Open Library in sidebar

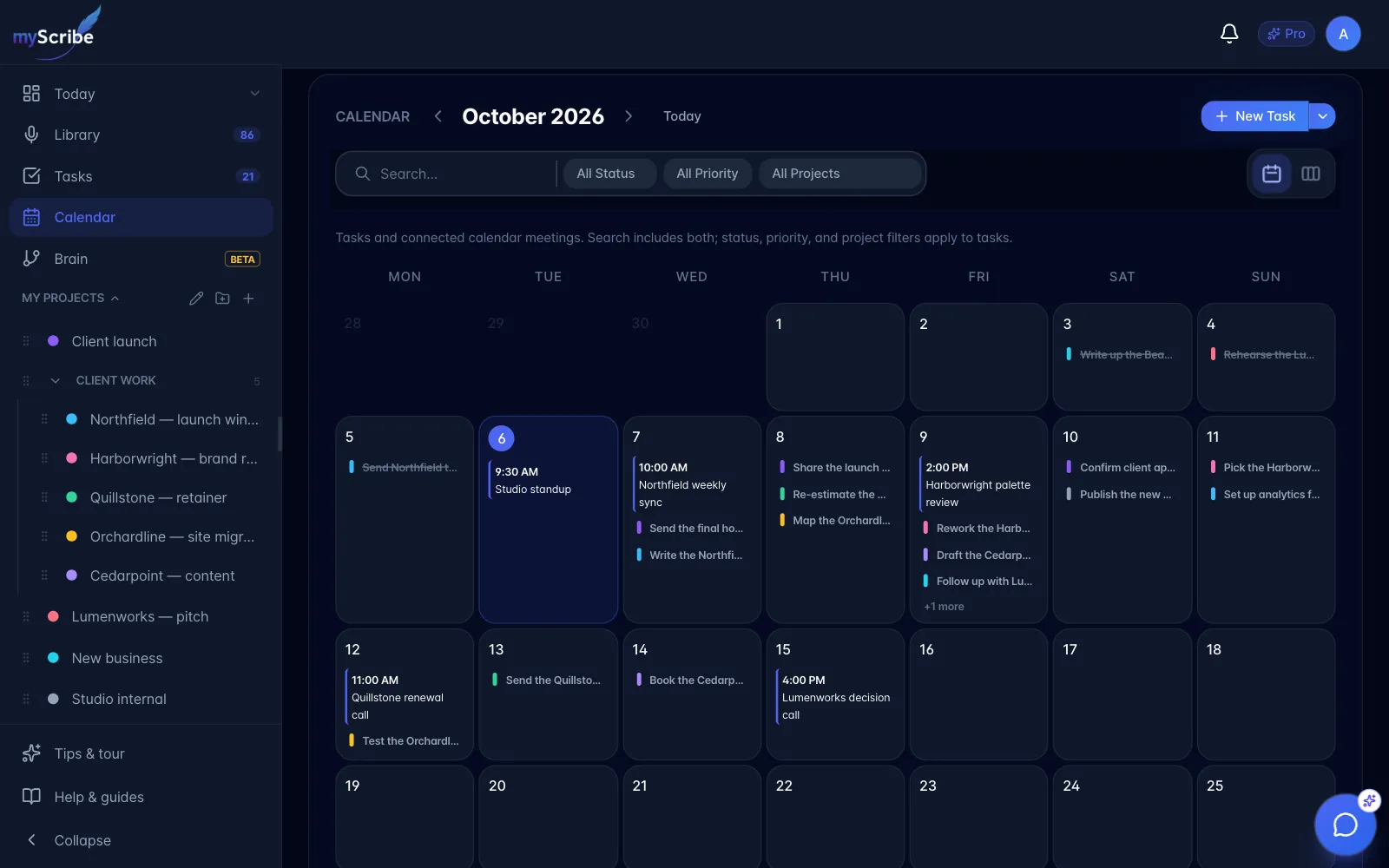(141, 135)
